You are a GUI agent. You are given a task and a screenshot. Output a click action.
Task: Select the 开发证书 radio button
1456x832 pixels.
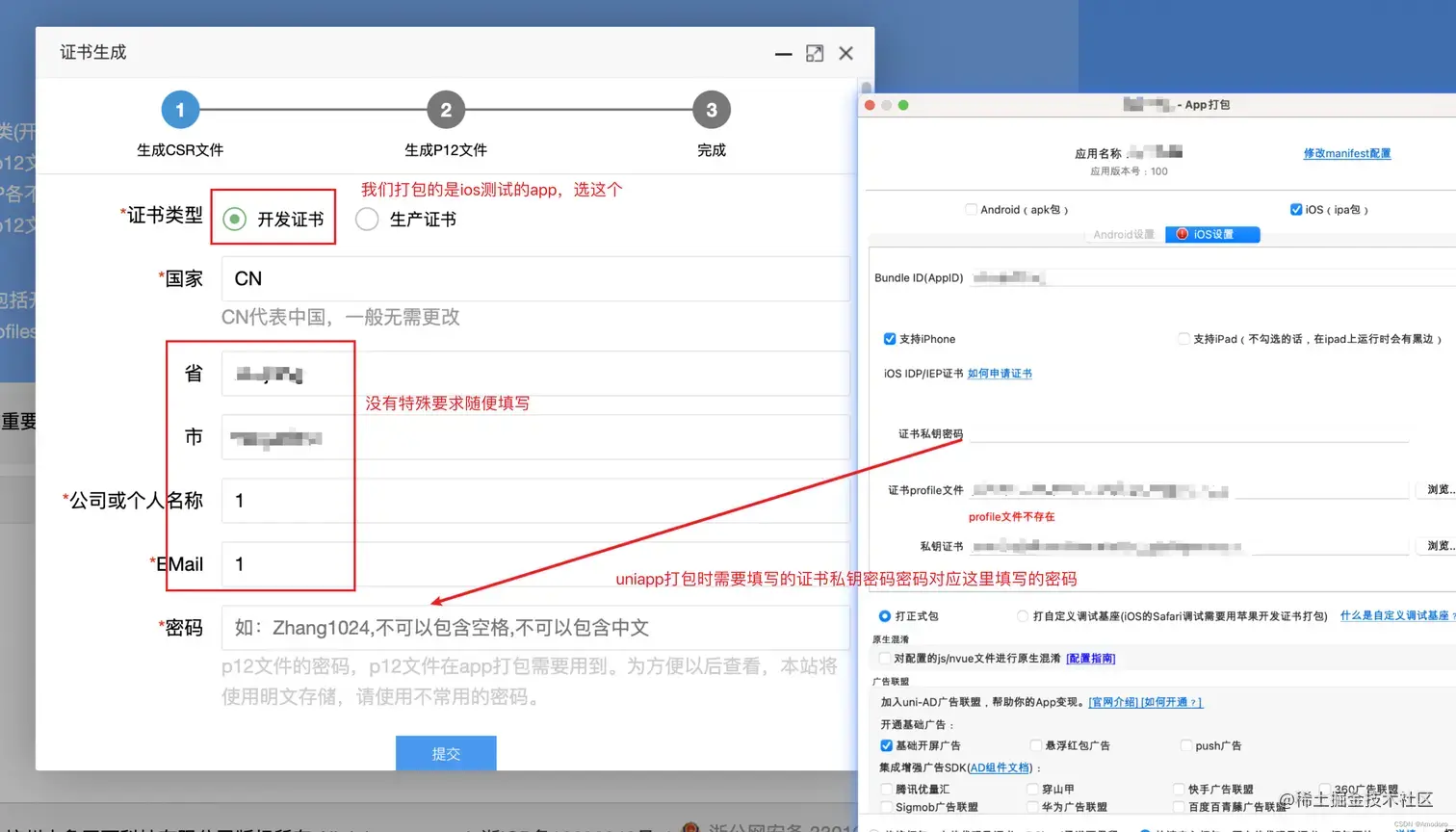coord(234,219)
